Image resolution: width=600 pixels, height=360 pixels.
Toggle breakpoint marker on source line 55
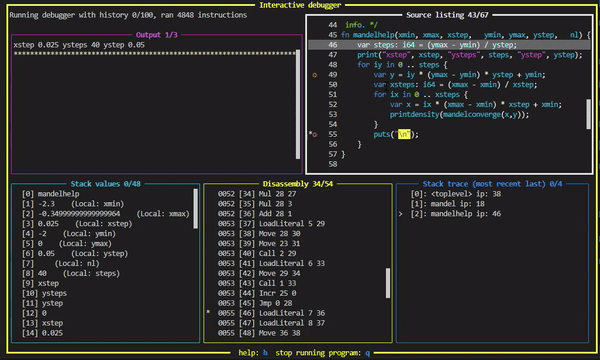click(x=315, y=134)
